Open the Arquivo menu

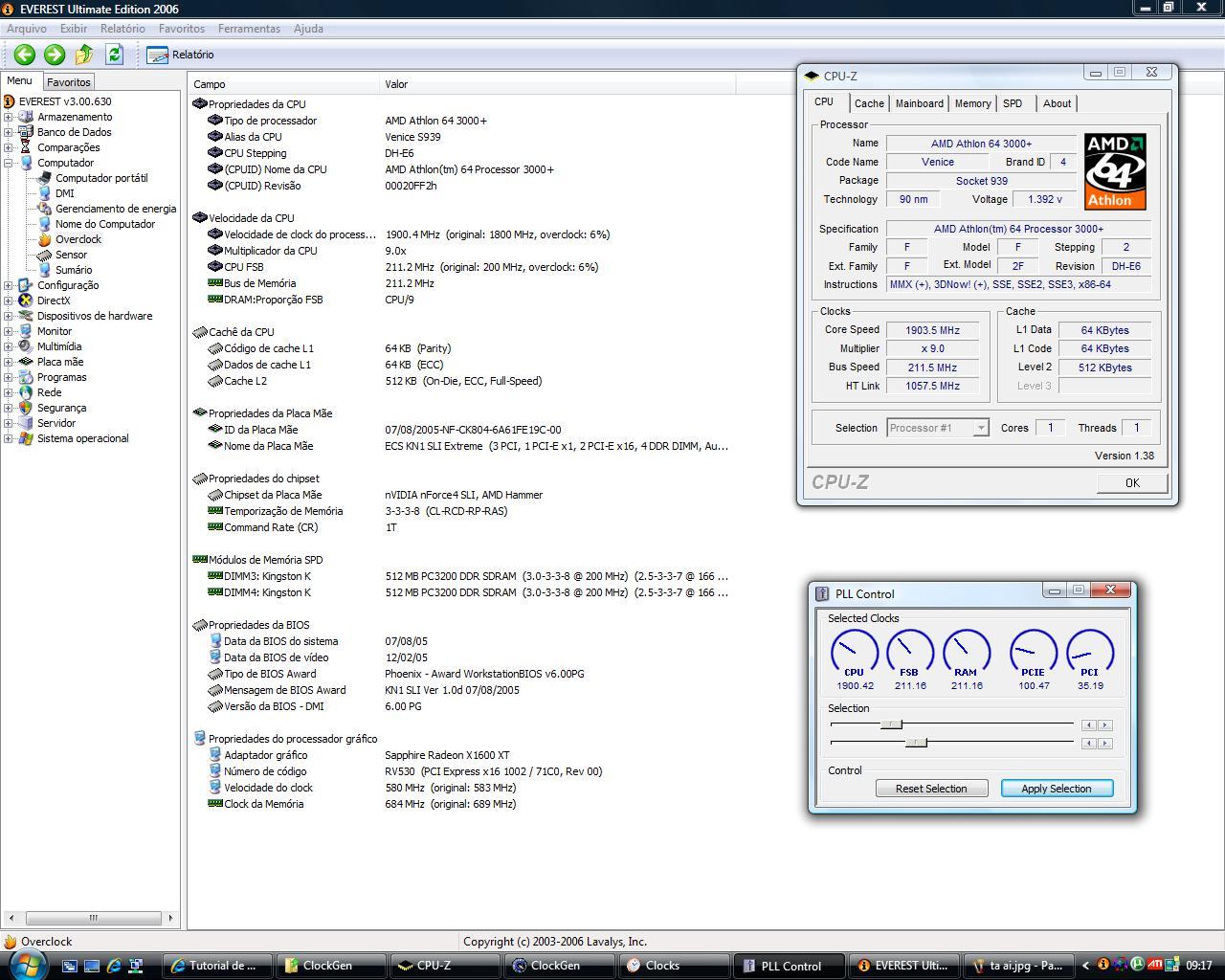coord(27,29)
